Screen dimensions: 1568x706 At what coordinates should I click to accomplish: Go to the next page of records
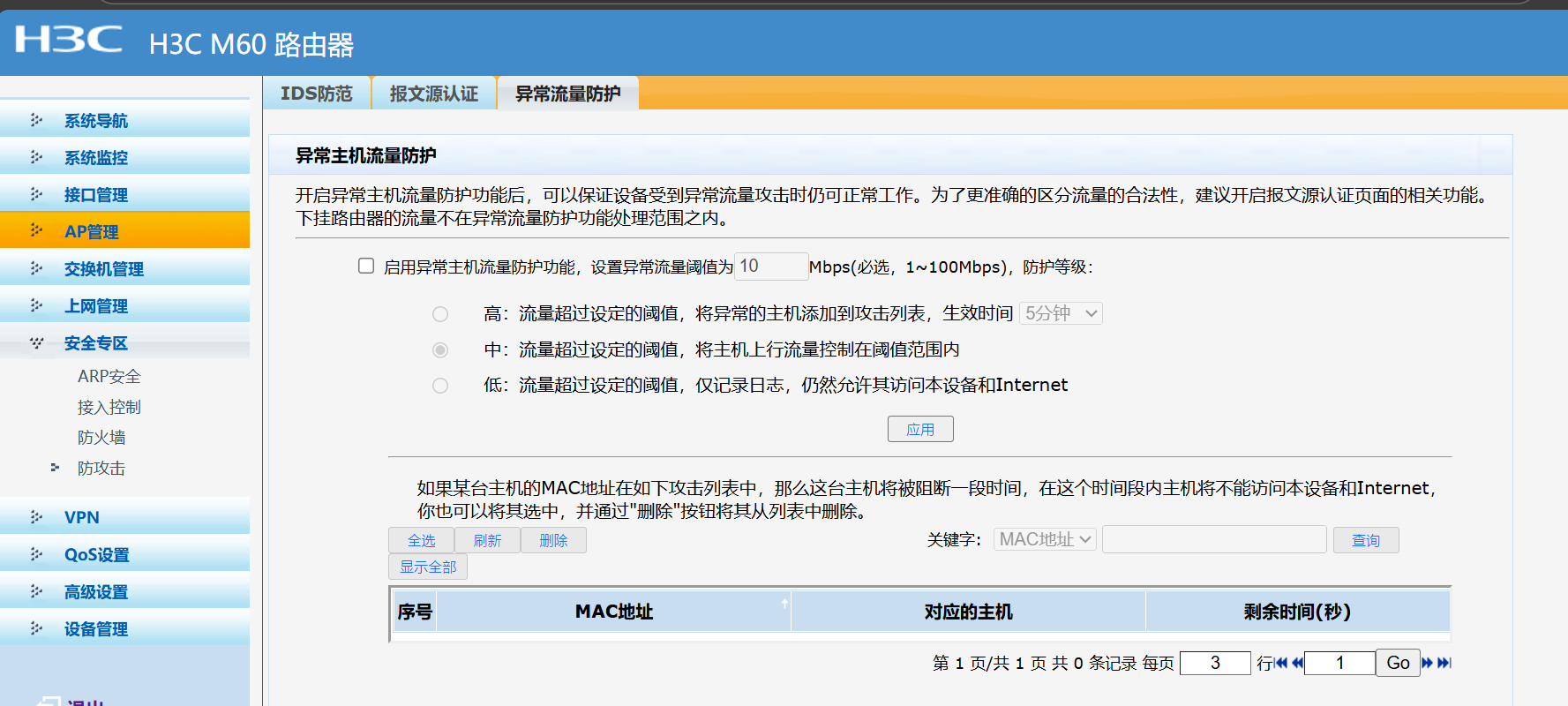coord(1427,663)
